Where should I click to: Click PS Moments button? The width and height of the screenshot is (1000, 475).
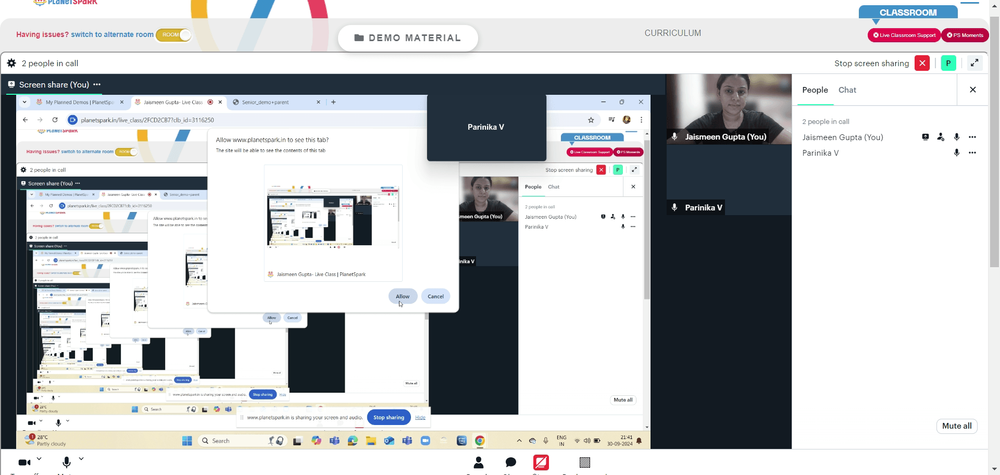tap(965, 35)
